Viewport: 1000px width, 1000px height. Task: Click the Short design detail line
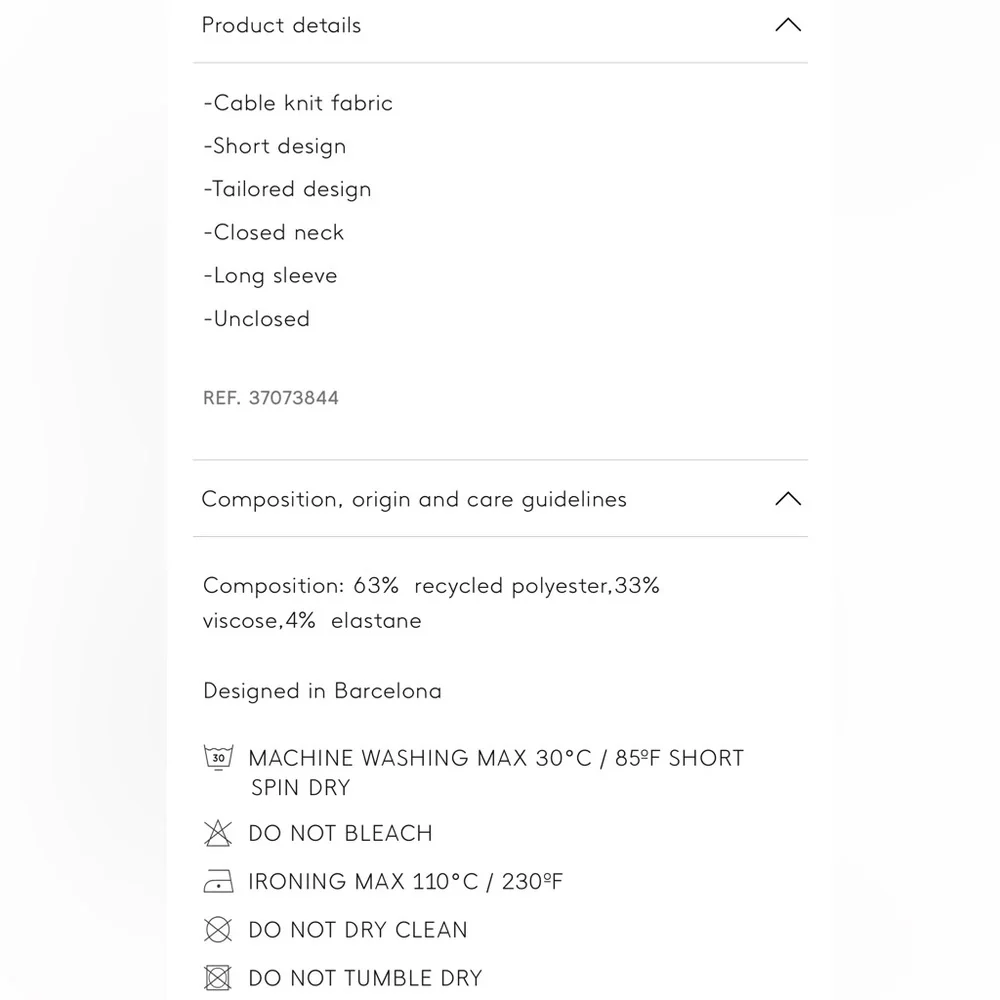coord(275,147)
